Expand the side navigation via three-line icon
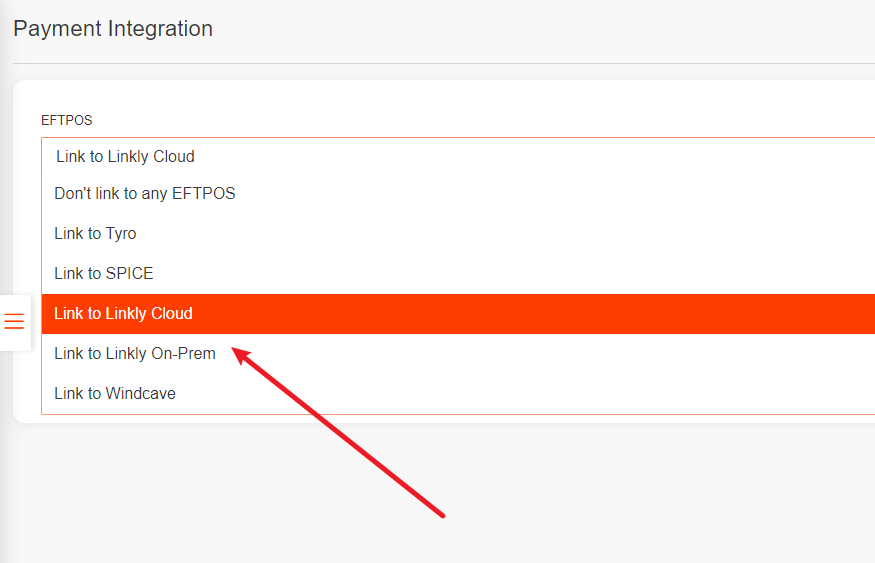 14,321
